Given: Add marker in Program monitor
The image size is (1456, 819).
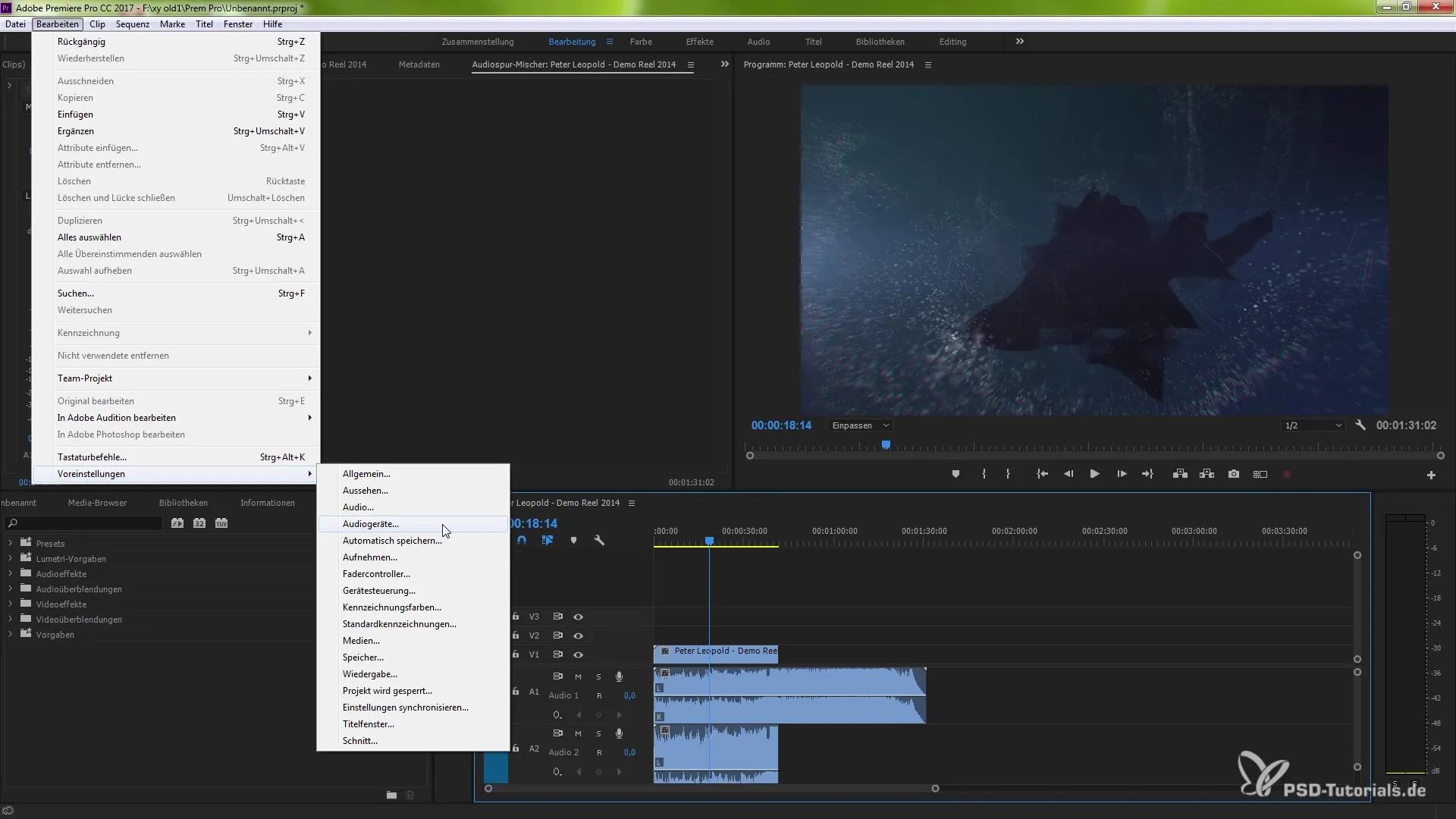Looking at the screenshot, I should click(955, 474).
